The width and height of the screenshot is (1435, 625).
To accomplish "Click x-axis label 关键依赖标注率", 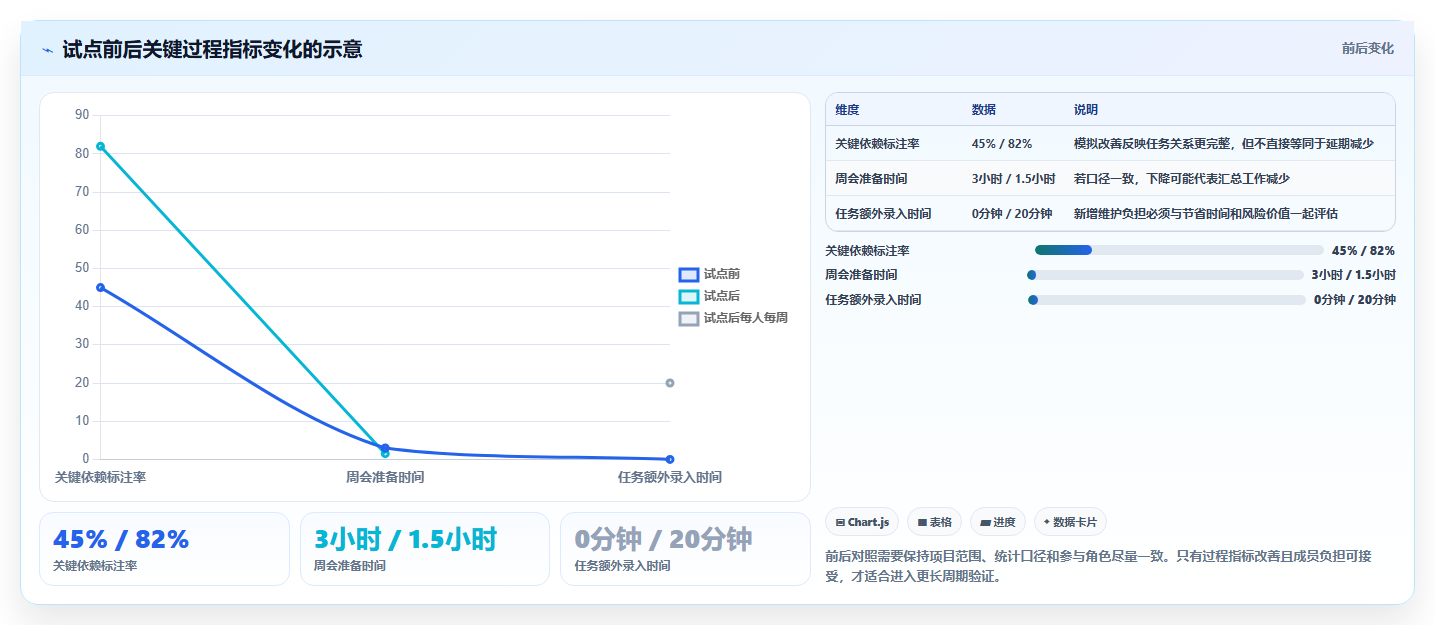I will [100, 477].
